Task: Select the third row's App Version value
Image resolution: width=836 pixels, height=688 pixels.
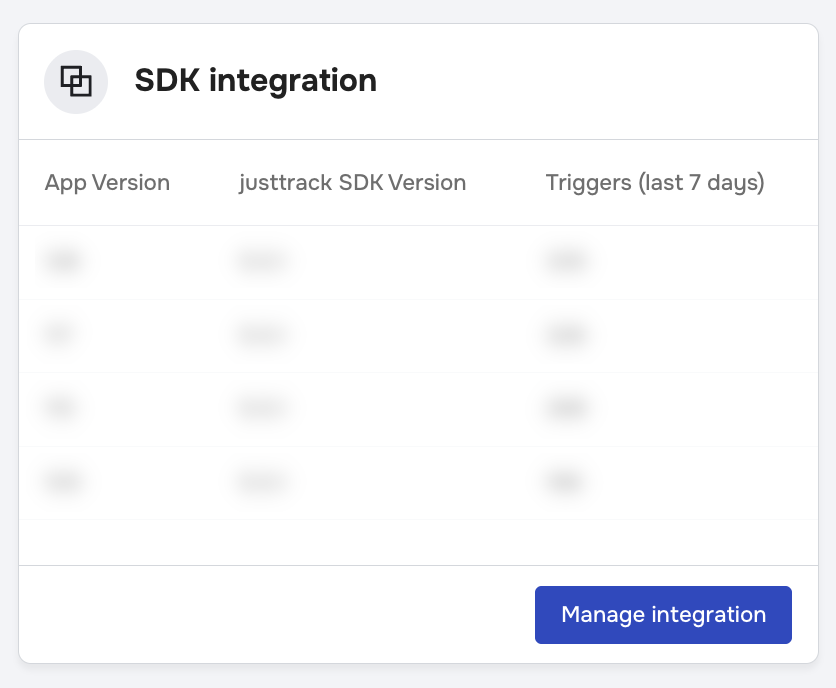Action: pyautogui.click(x=61, y=409)
